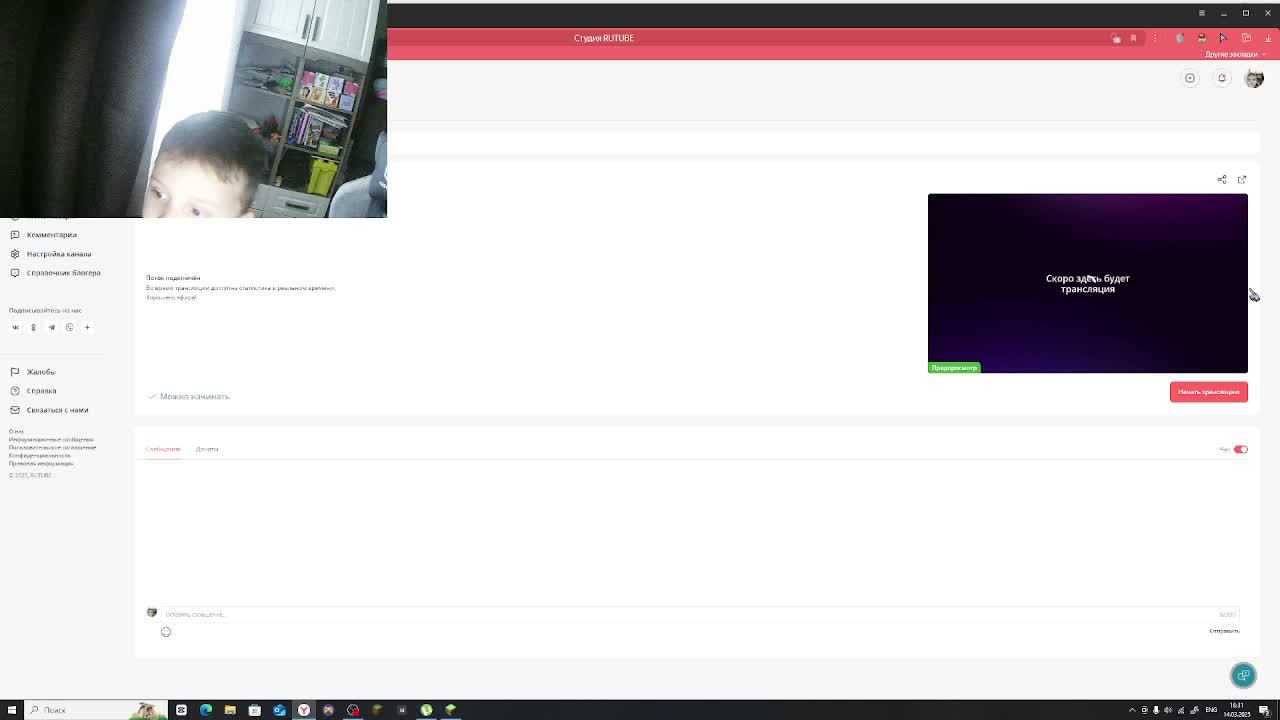Image resolution: width=1280 pixels, height=720 pixels.
Task: Click the Конфиденциальность footer link
Action: pos(40,456)
